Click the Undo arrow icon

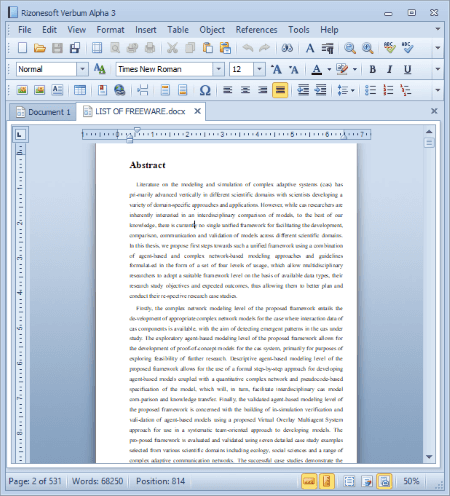tap(247, 48)
